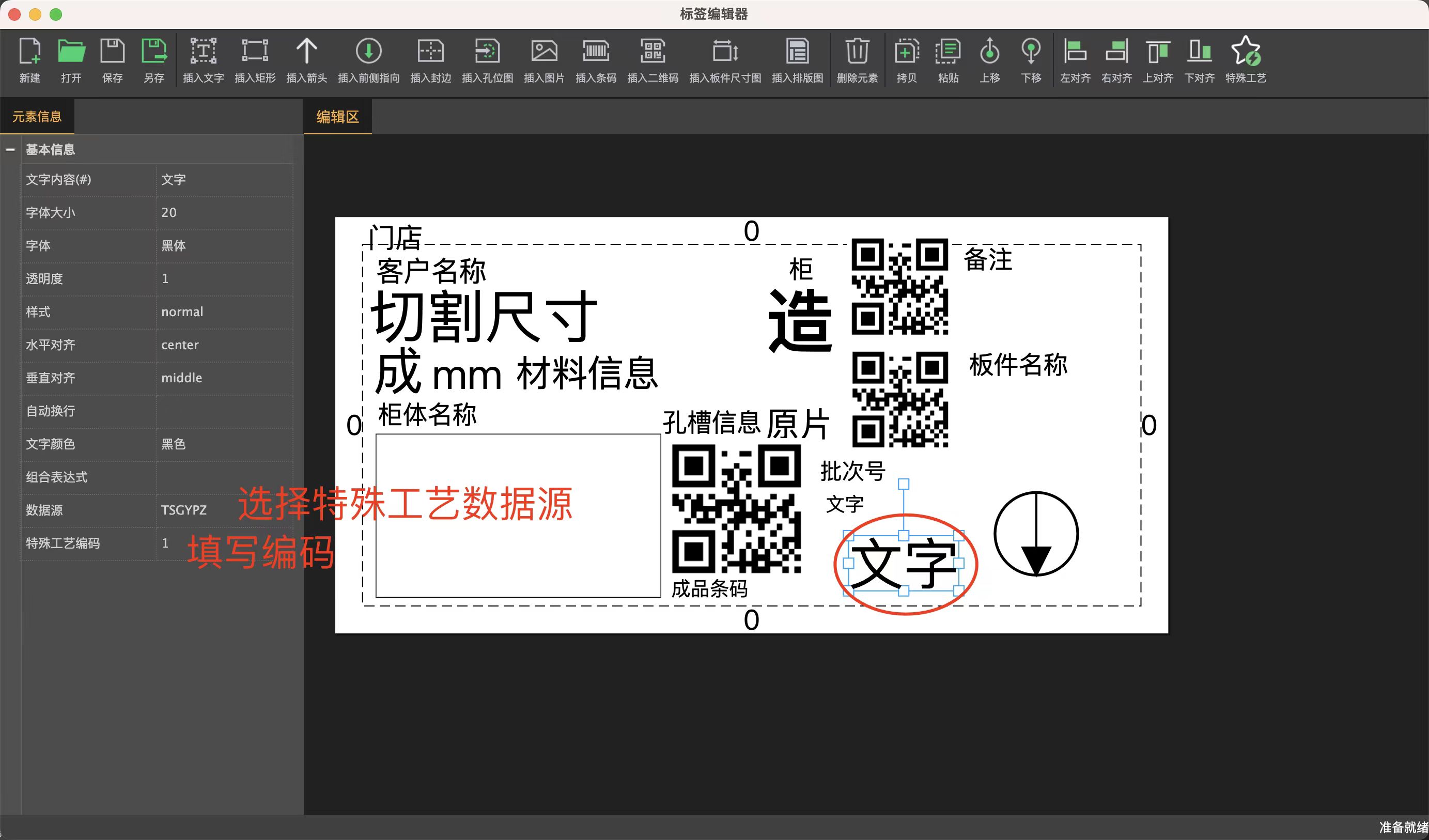This screenshot has width=1429, height=840.
Task: Click the large selected 文字 element
Action: 904,563
